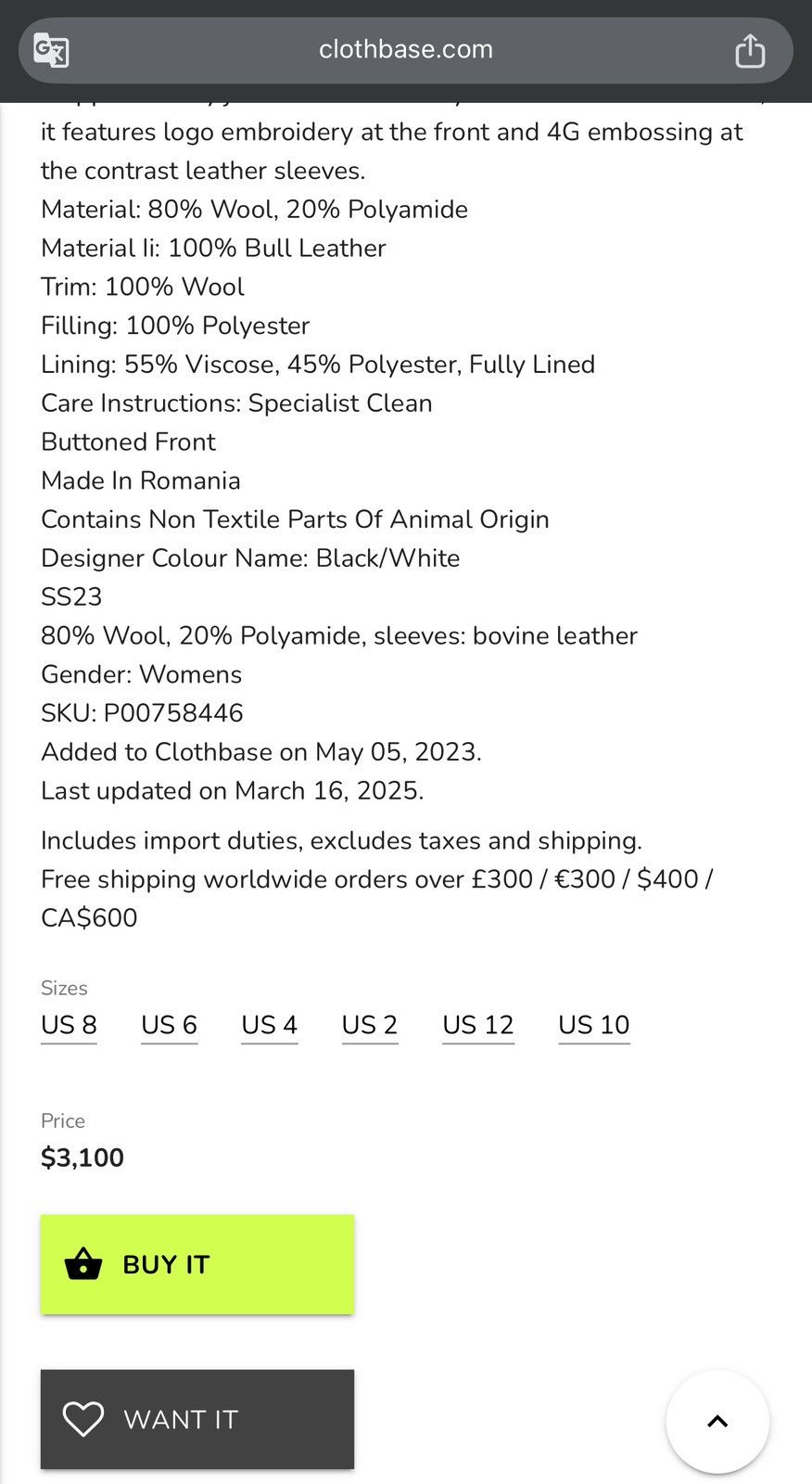Click the free shipping worldwide notice
The height and width of the screenshot is (1484, 812).
376,898
